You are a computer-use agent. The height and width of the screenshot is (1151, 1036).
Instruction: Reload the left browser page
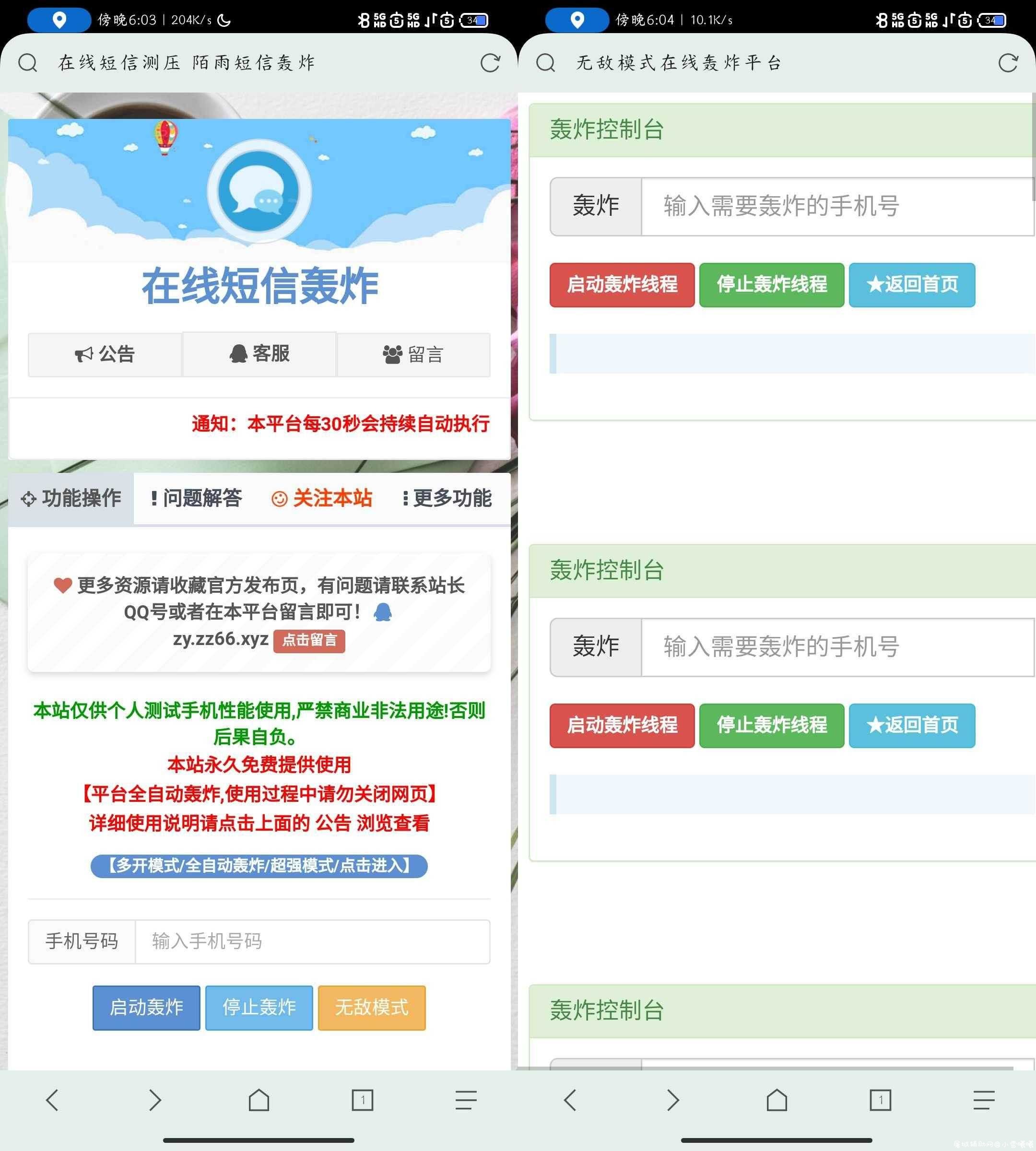click(490, 63)
